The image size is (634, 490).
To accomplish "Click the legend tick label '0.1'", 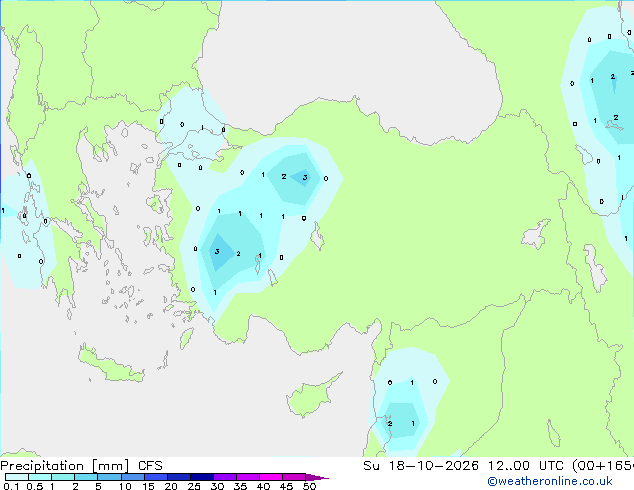I will pos(11,486).
